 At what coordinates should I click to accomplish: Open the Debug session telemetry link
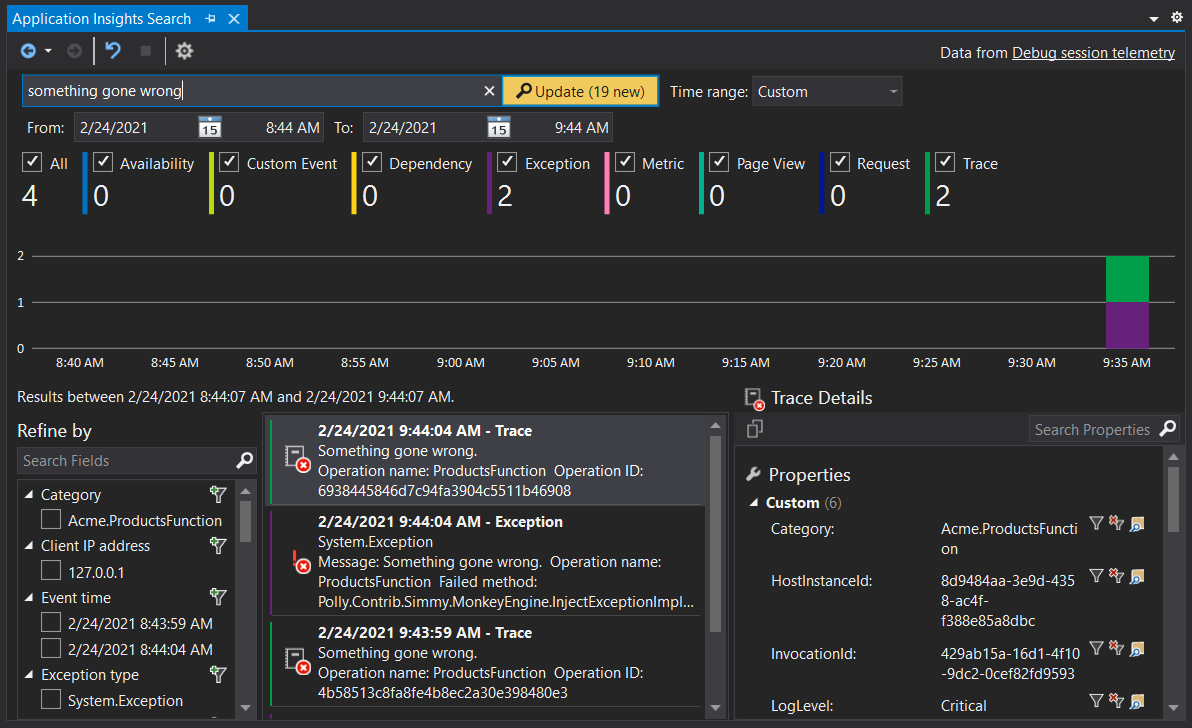coord(1093,52)
